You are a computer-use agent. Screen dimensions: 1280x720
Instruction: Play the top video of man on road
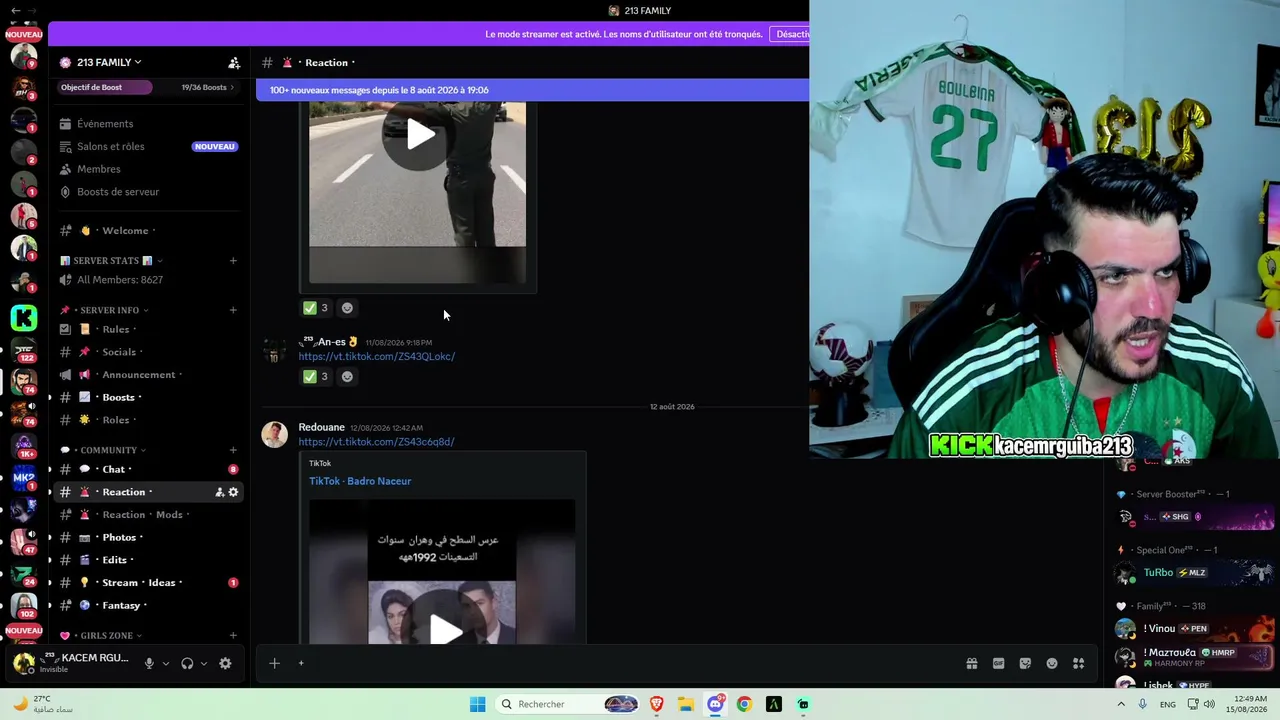point(418,135)
